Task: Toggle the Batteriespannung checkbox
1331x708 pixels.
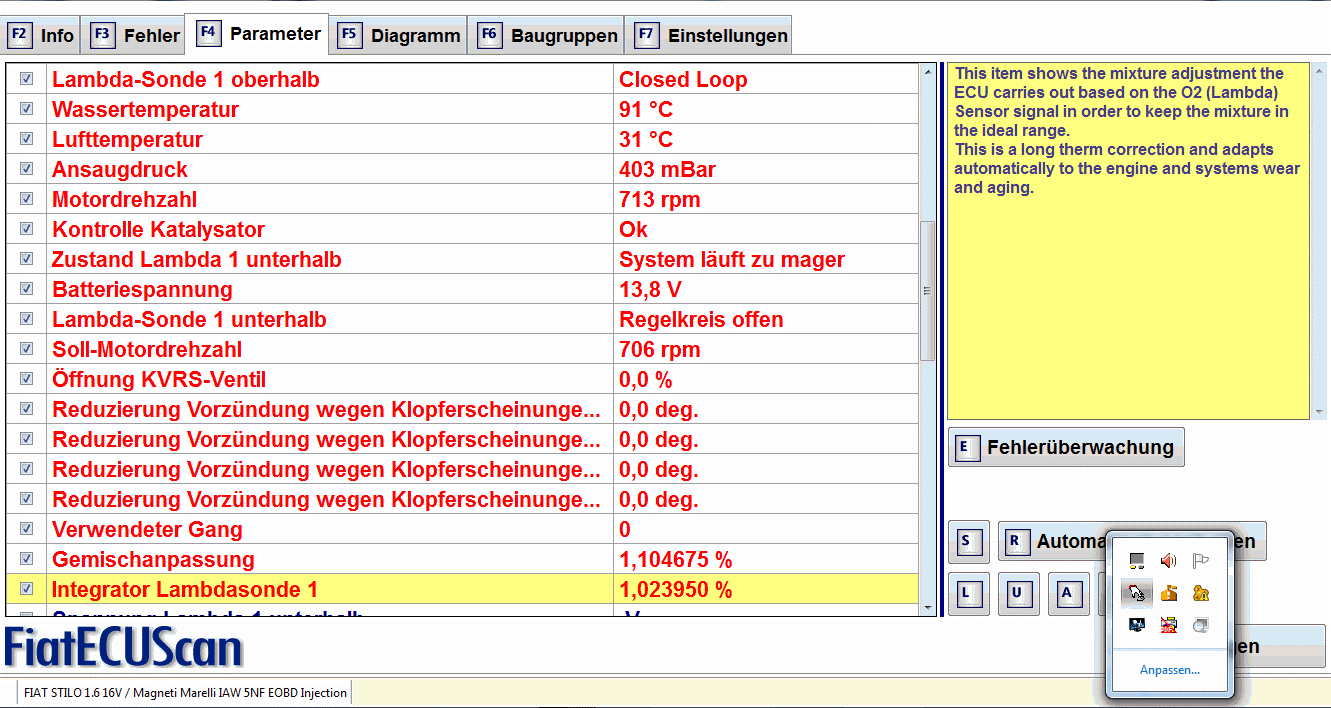Action: 27,289
